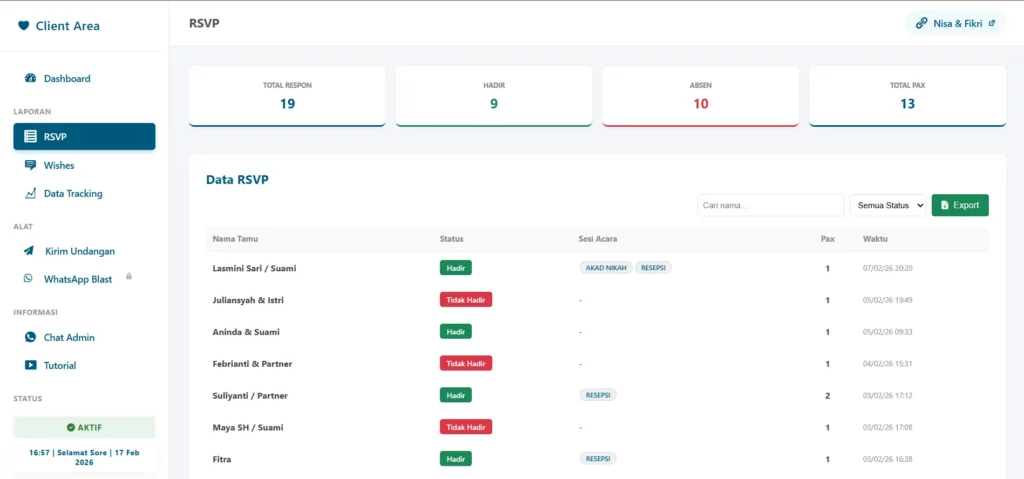Click RESEPSI tag in Fitra row
The width and height of the screenshot is (1024, 479).
(x=598, y=459)
